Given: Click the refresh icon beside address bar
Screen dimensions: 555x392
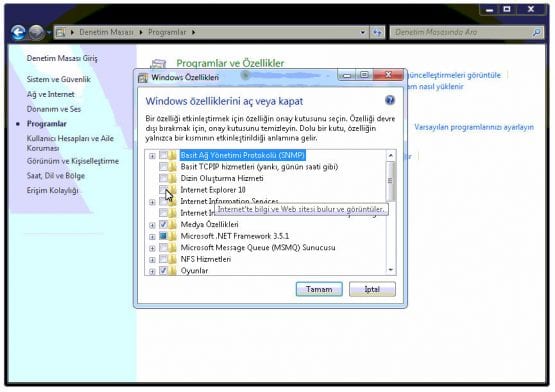Looking at the screenshot, I should 377,33.
